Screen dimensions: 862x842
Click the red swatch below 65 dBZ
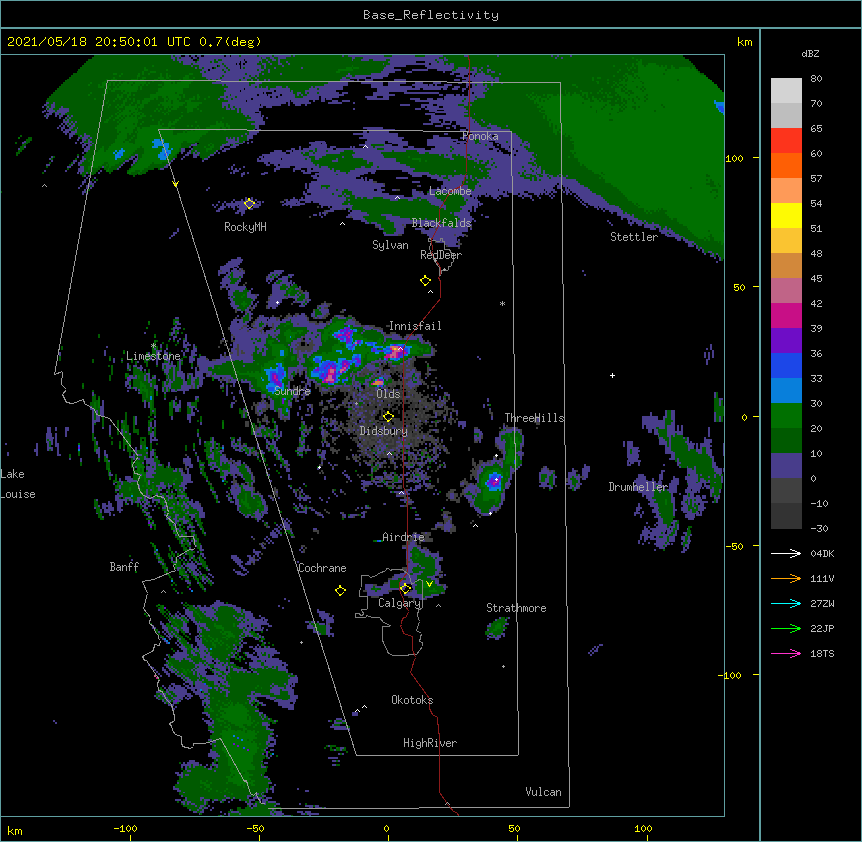click(x=786, y=140)
